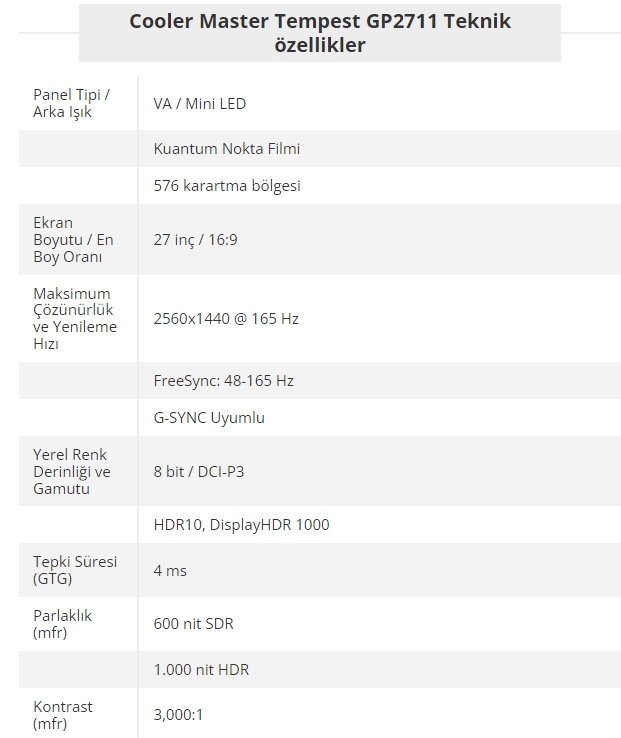The height and width of the screenshot is (738, 621).
Task: Click the Tepki Süresi (GTG) label
Action: [75, 570]
